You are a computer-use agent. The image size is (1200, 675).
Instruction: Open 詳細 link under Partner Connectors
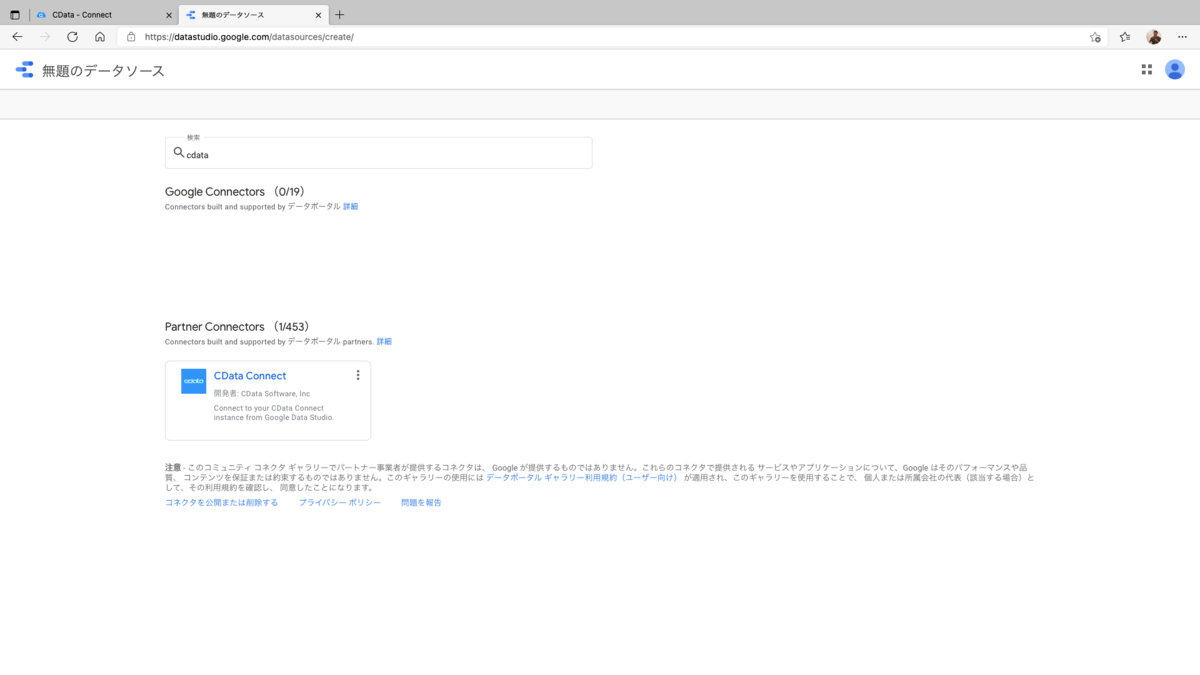(384, 342)
